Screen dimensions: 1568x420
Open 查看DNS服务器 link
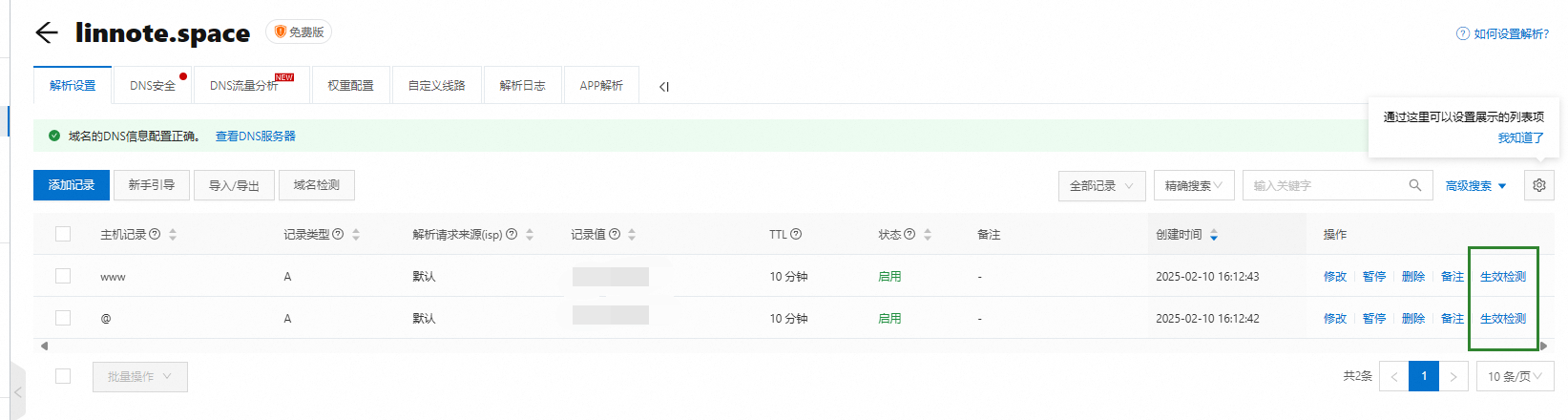click(x=255, y=136)
